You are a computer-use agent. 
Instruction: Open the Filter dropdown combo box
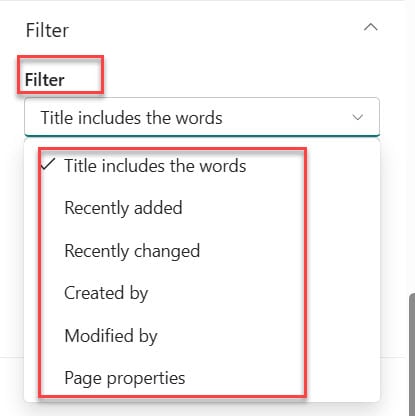pos(202,117)
